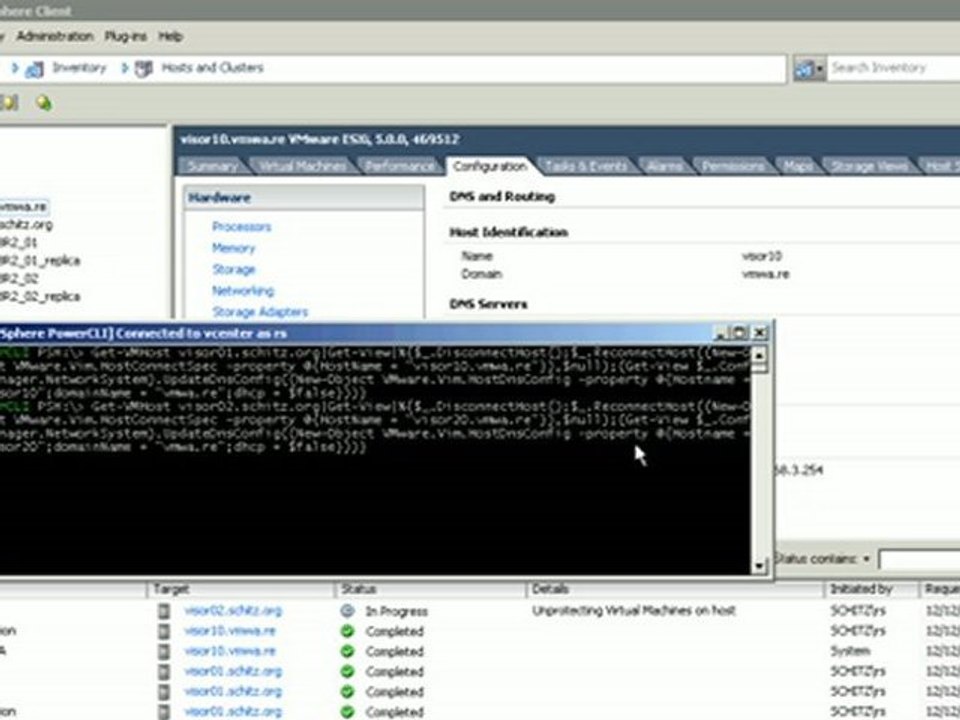Switch to the Maps tab
Screen dimensions: 960x720
[x=798, y=166]
